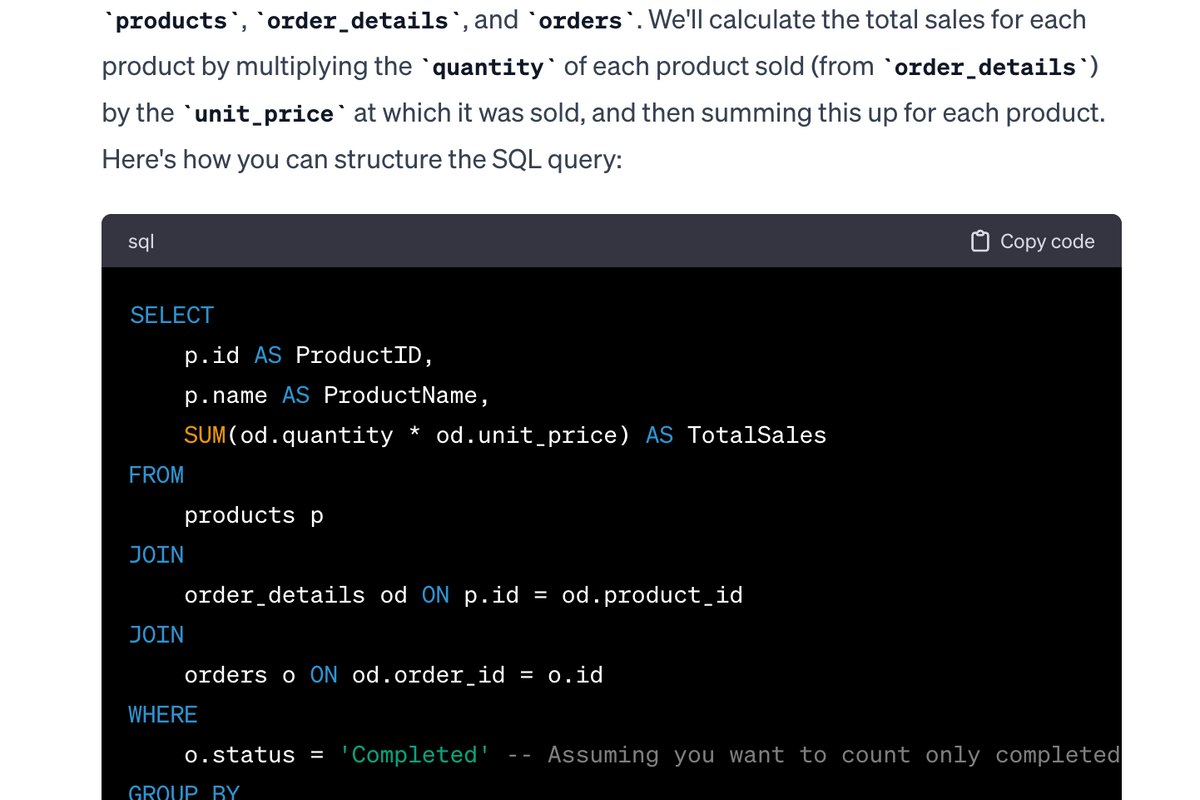Click the FROM keyword in the query
The height and width of the screenshot is (800, 1200).
click(157, 475)
